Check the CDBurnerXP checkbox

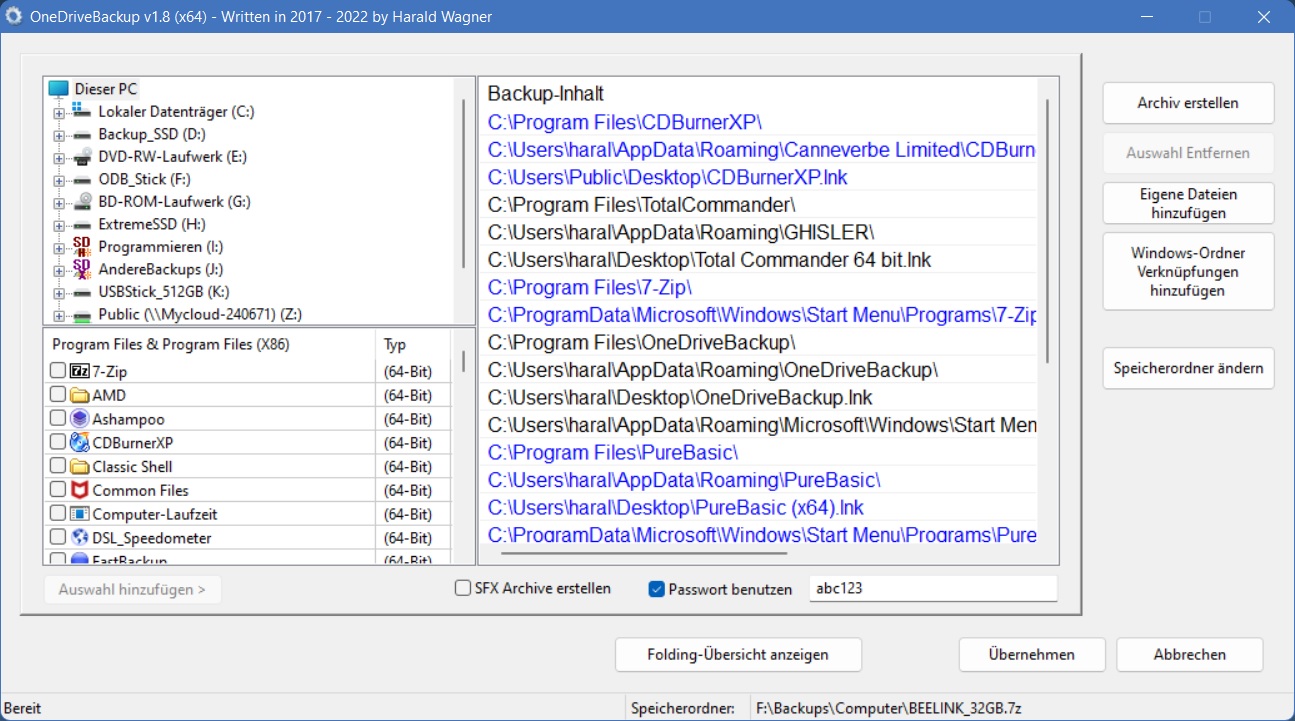[x=57, y=442]
